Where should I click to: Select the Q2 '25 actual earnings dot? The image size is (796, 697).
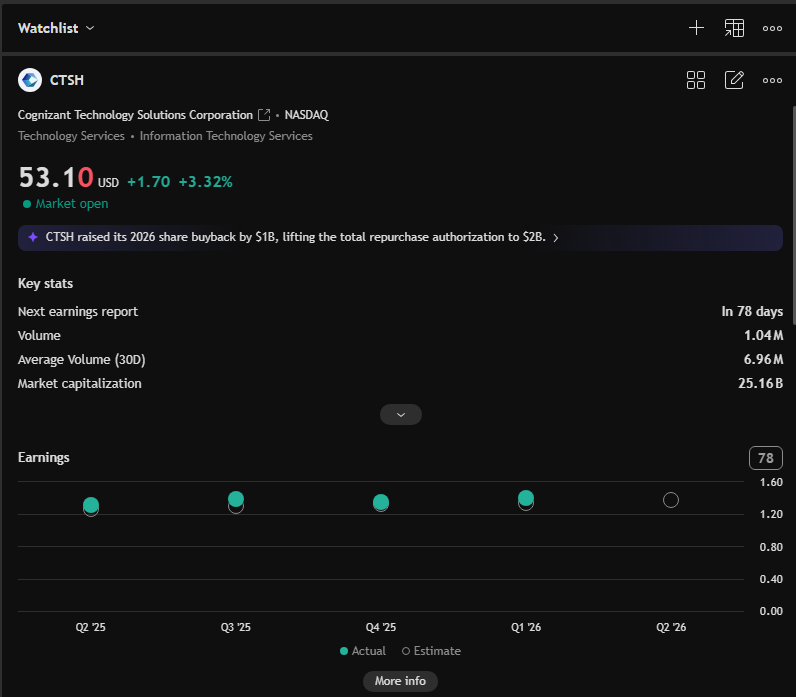(x=91, y=505)
